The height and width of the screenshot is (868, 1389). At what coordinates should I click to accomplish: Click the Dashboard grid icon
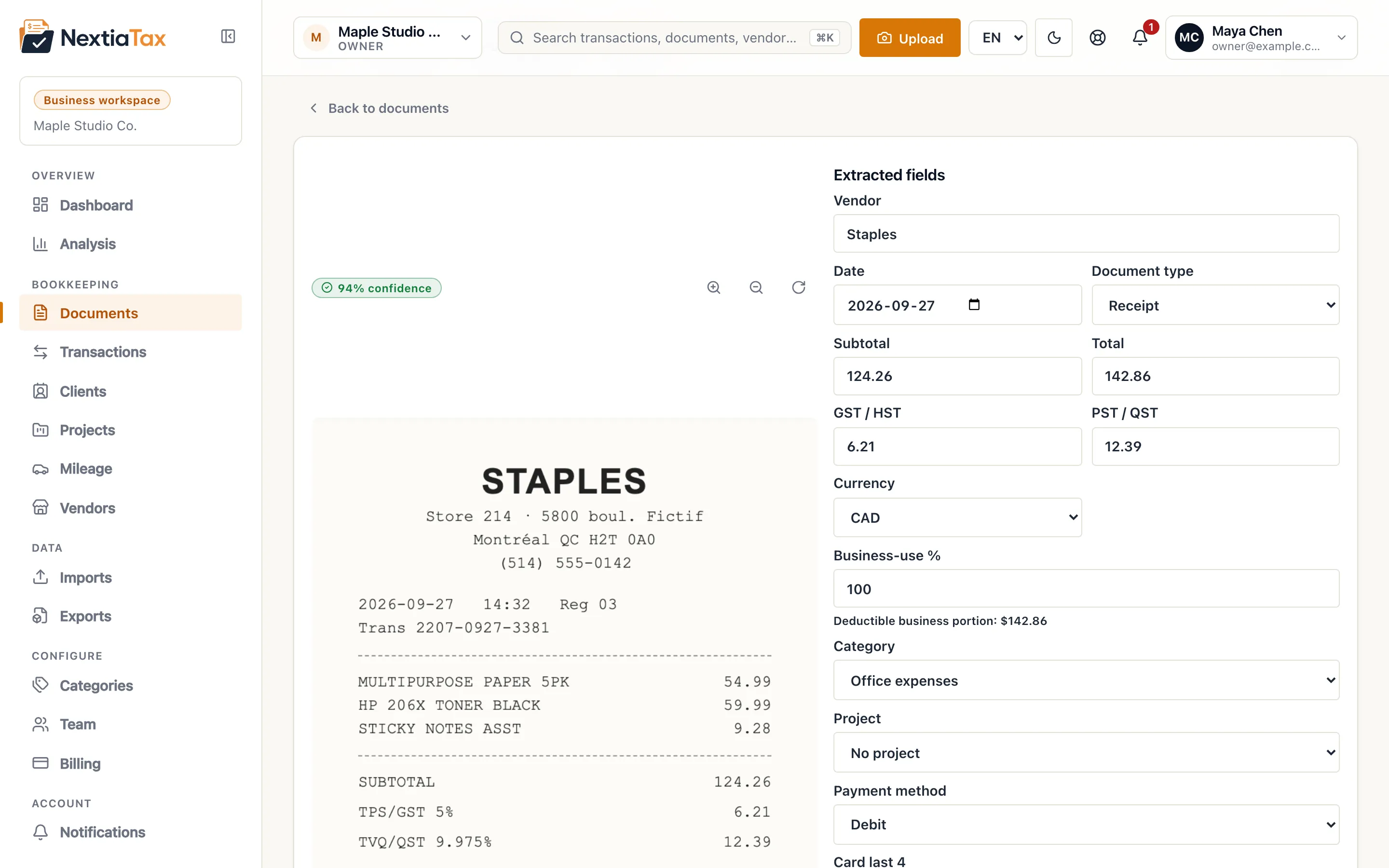40,205
